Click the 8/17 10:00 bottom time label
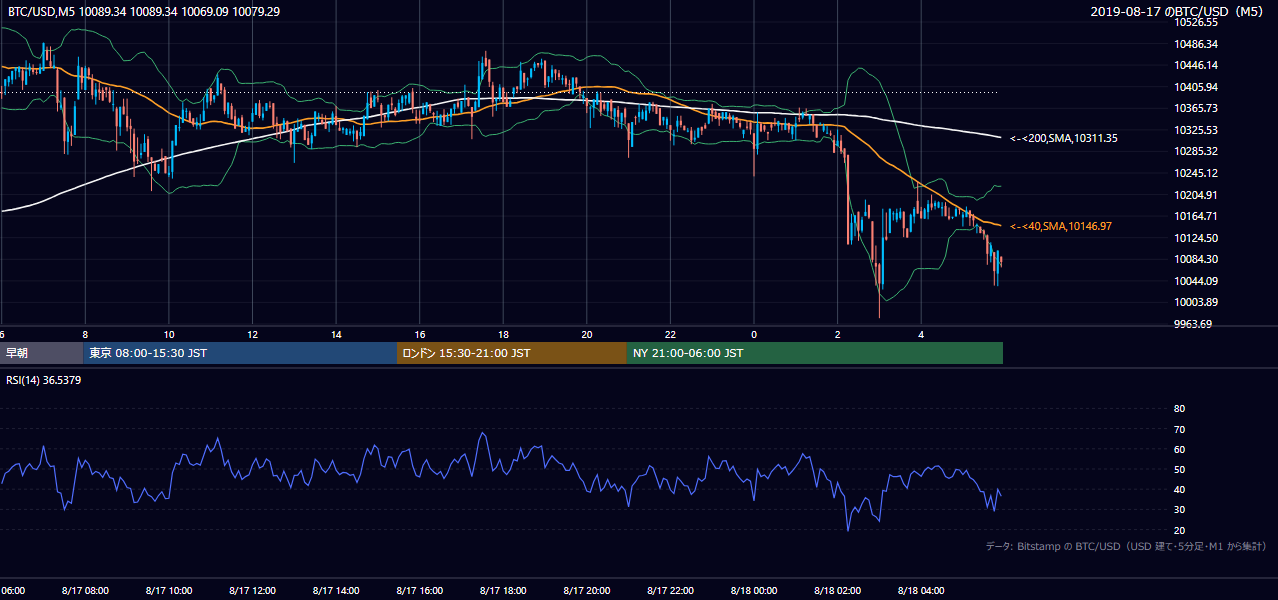This screenshot has width=1278, height=600. click(x=169, y=591)
